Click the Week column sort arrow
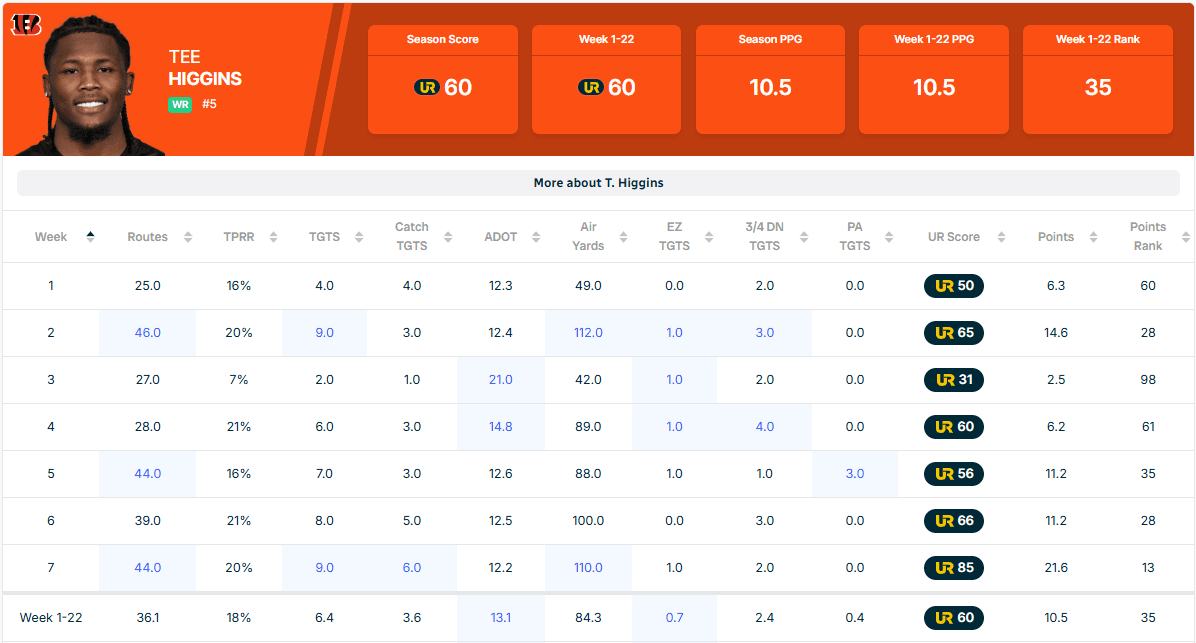The width and height of the screenshot is (1196, 643). [x=91, y=237]
